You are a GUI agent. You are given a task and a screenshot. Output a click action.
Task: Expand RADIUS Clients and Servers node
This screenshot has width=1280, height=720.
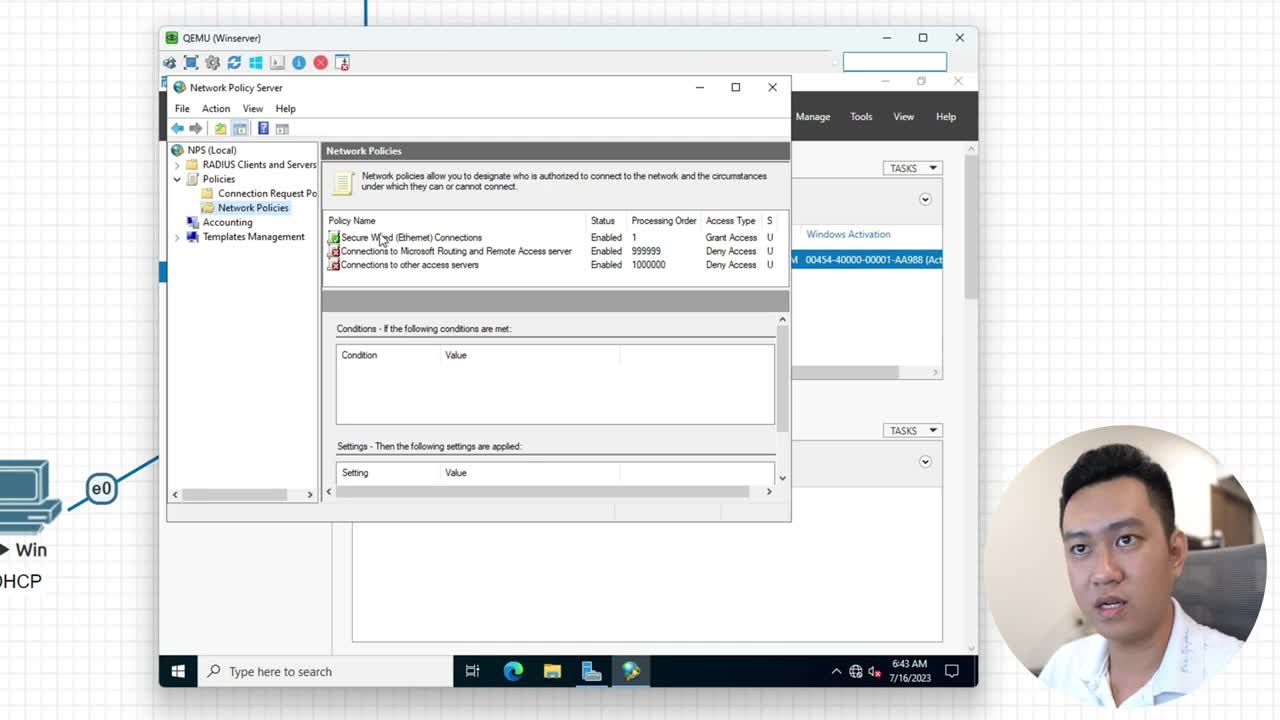pos(178,165)
